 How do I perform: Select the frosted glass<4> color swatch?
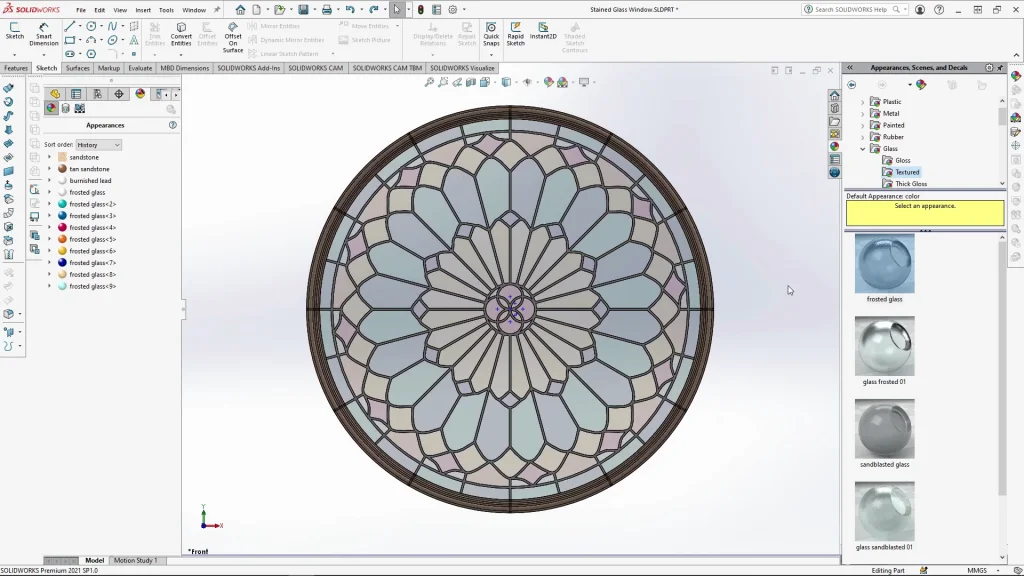pos(62,227)
